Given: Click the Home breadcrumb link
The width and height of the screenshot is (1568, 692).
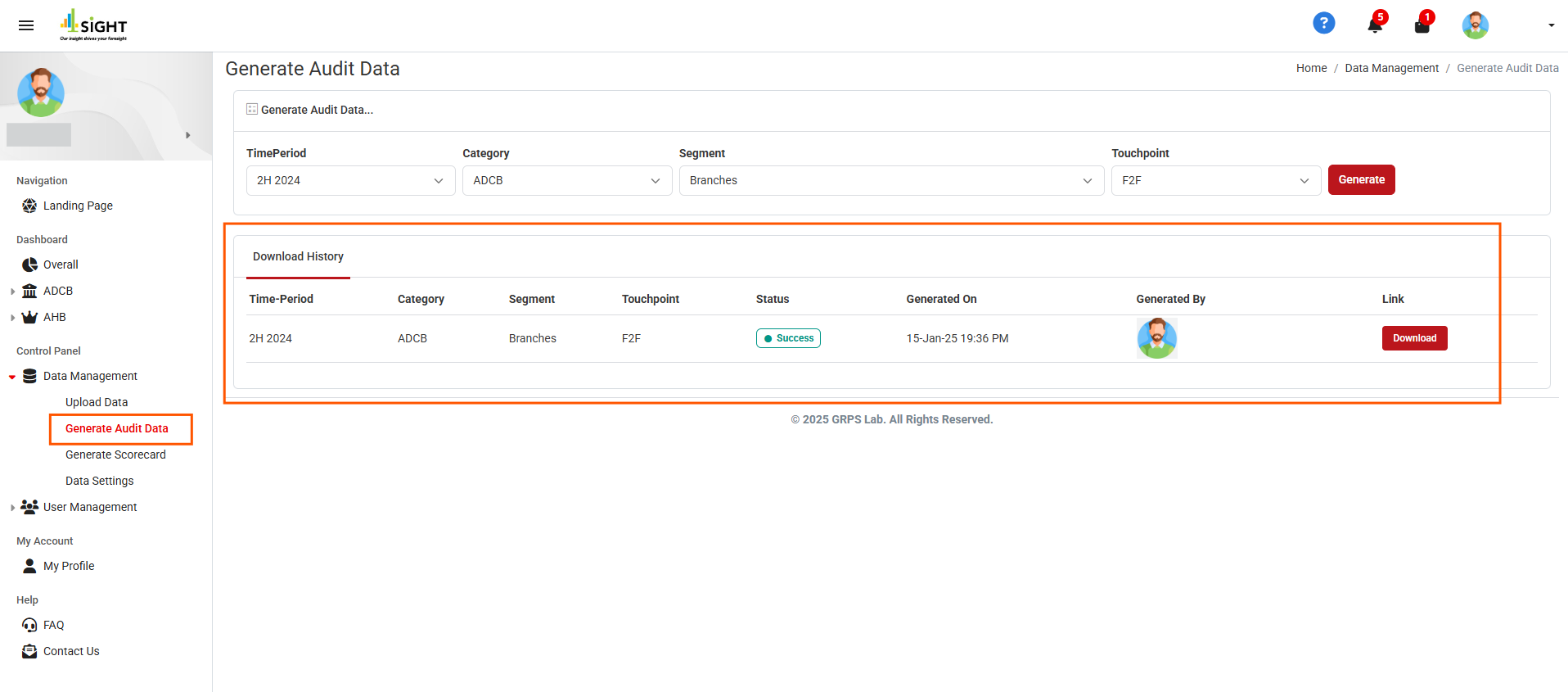Looking at the screenshot, I should coord(1311,68).
